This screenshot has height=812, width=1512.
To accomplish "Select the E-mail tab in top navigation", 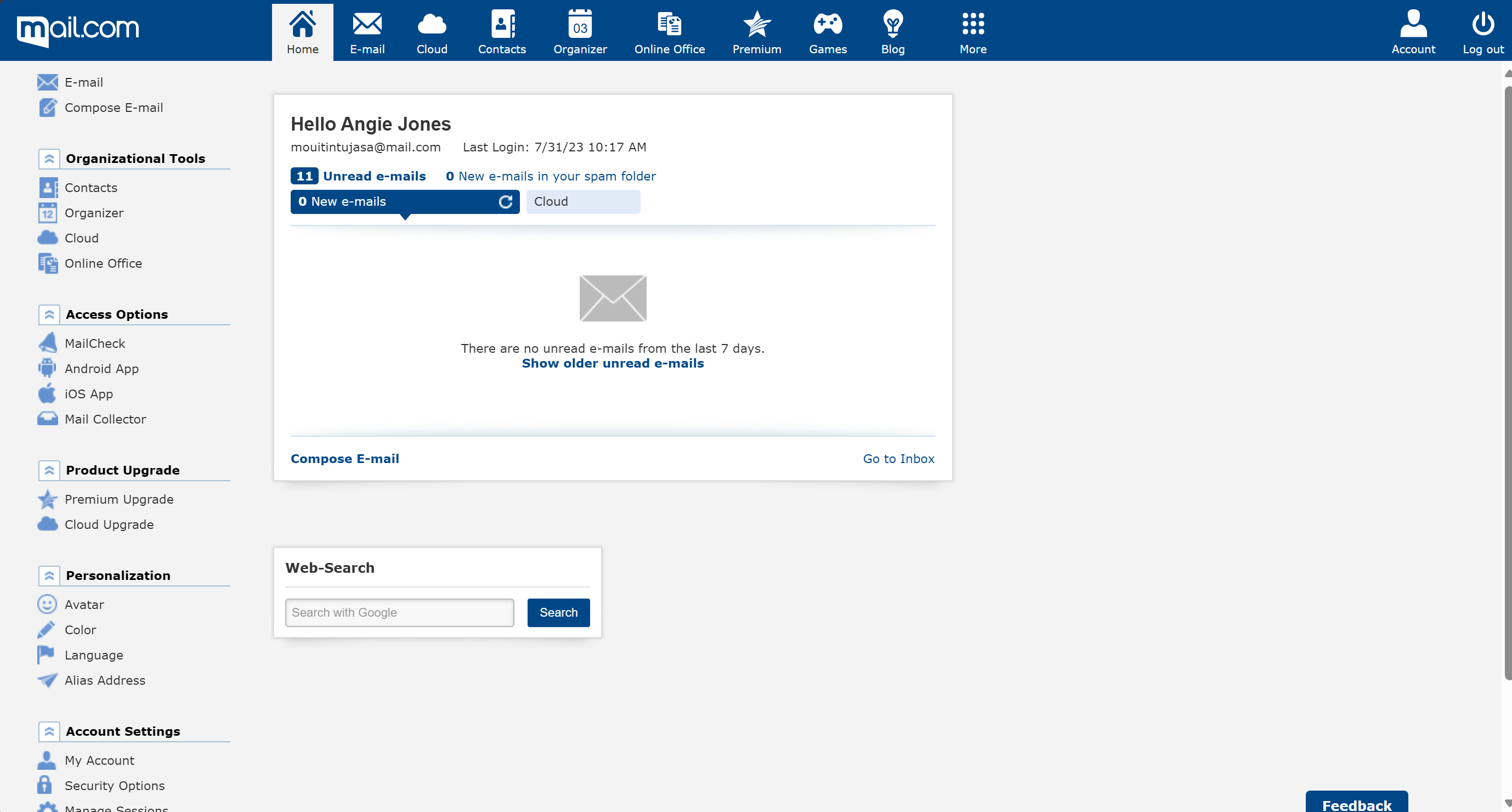I will coord(367,32).
